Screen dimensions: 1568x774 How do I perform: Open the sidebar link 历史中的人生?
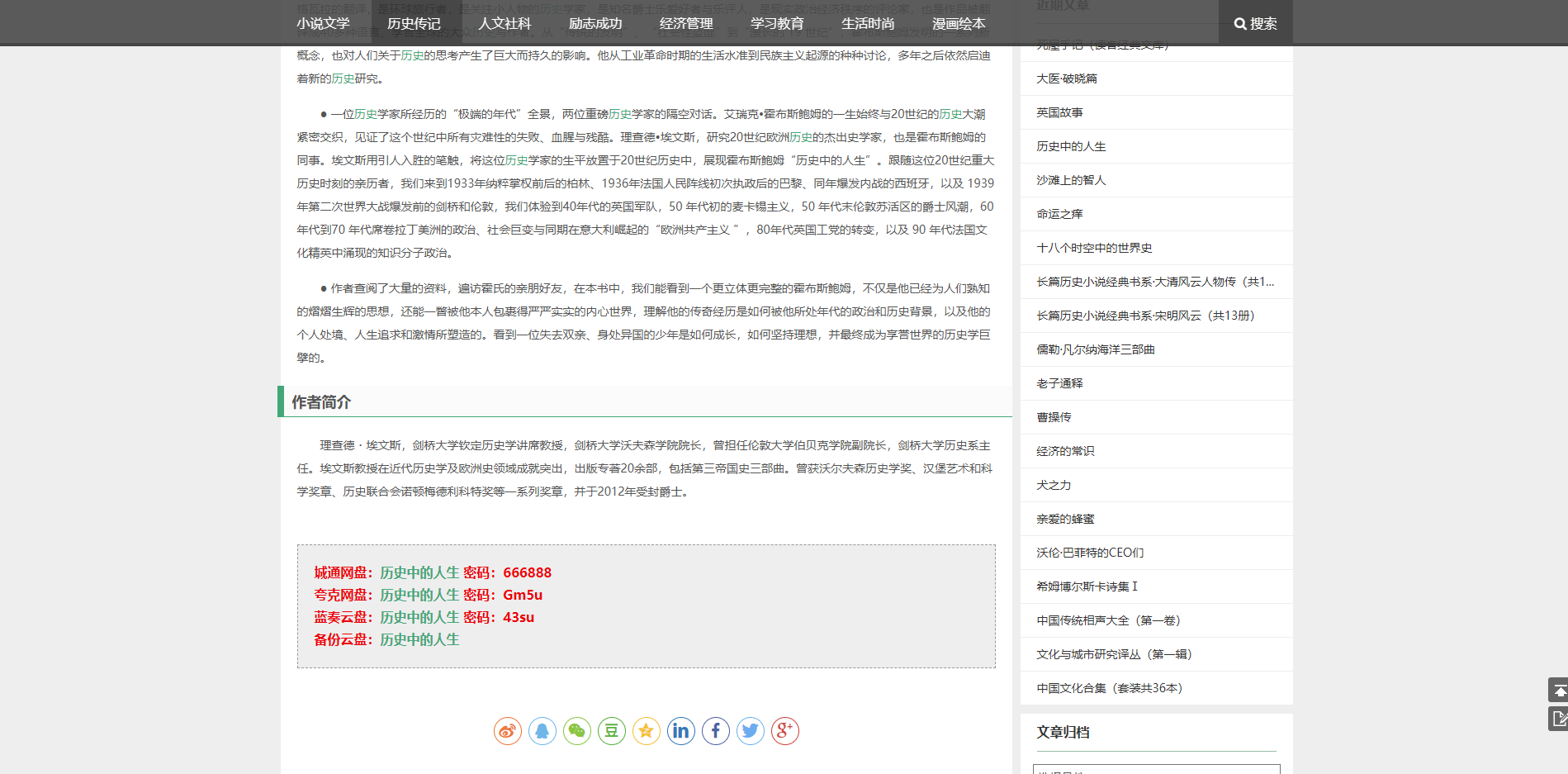pyautogui.click(x=1071, y=146)
